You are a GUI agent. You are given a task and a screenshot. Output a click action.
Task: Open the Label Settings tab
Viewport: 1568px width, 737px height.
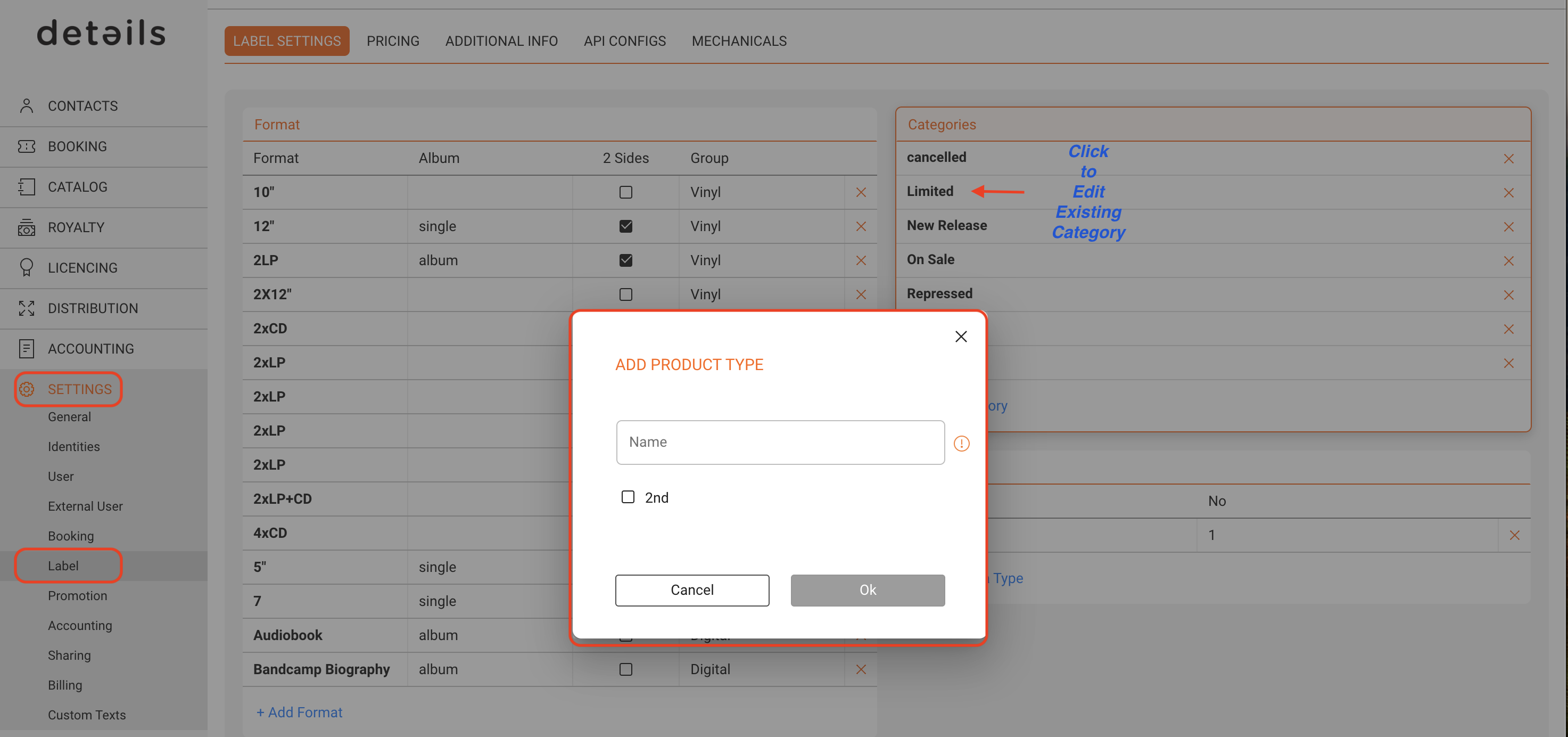[x=287, y=41]
